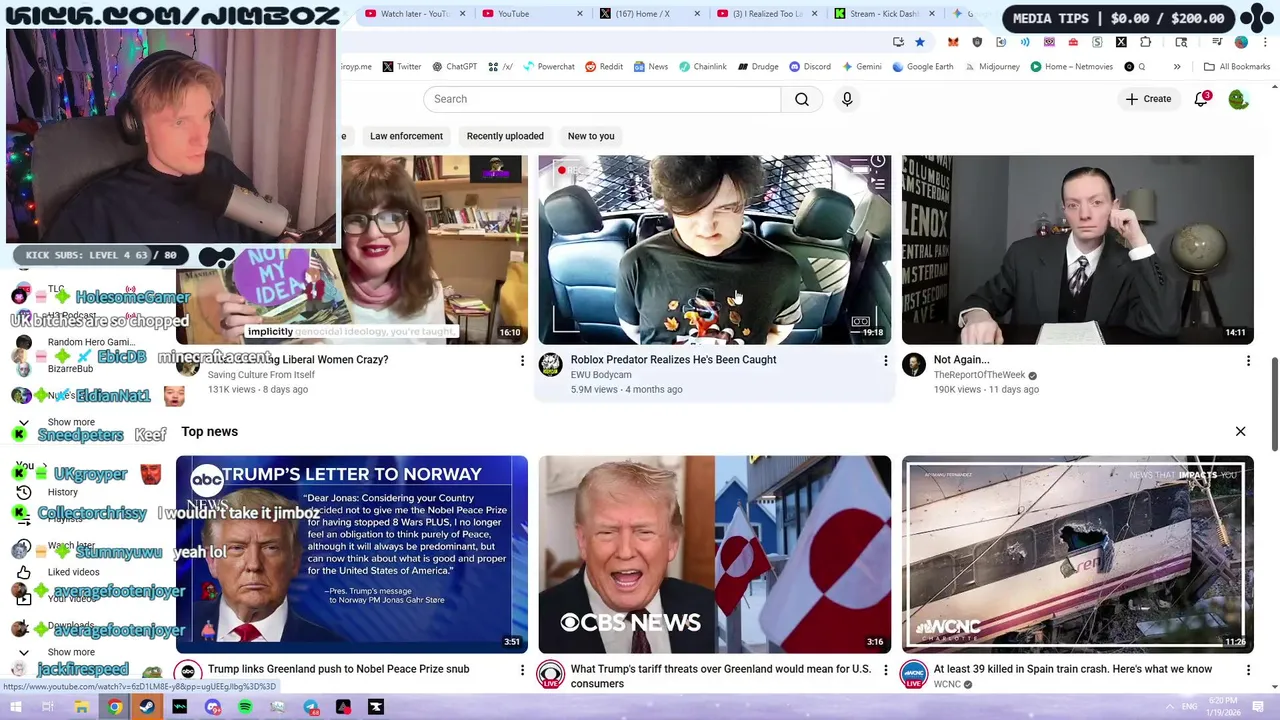Image resolution: width=1280 pixels, height=720 pixels.
Task: Open TheReportOfTheWeek channel name link
Action: coord(979,375)
